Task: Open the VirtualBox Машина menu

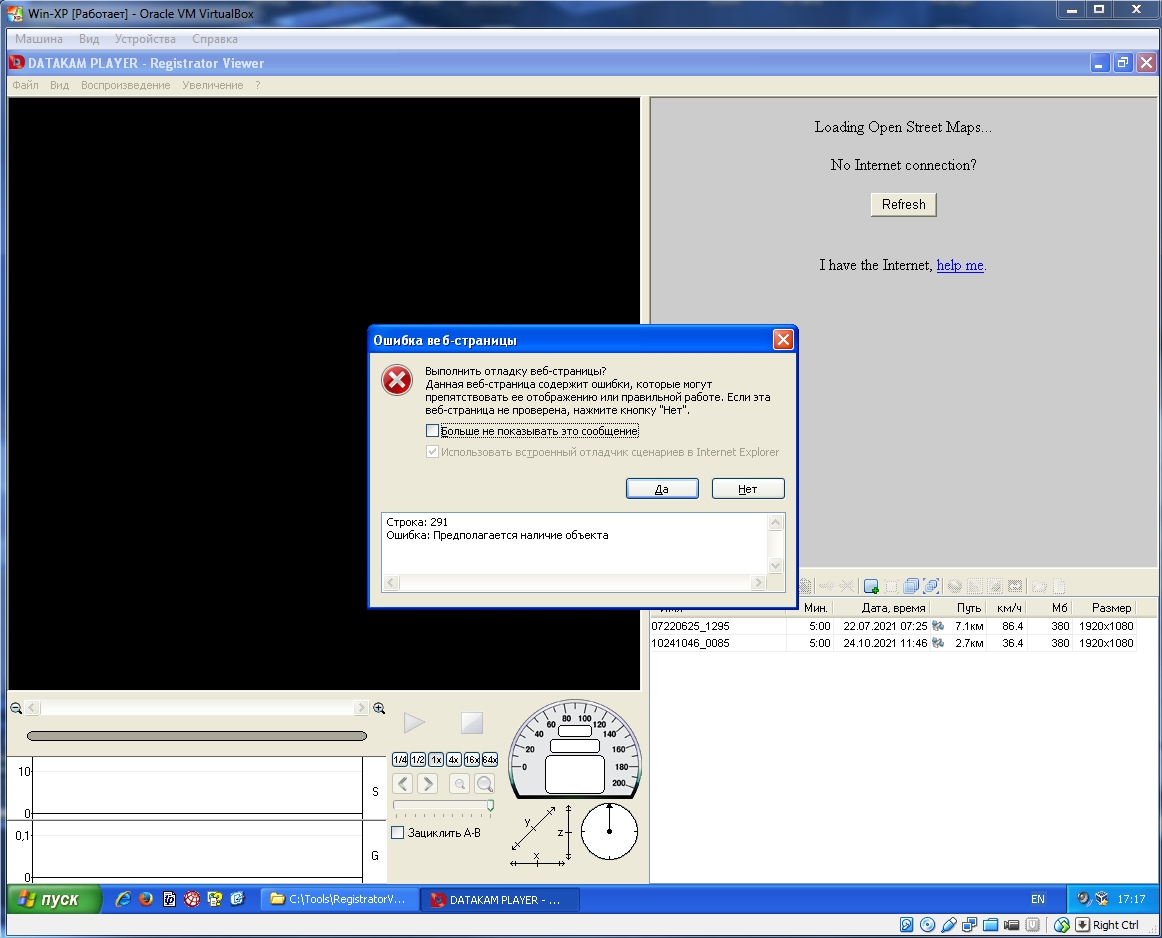Action: [x=39, y=39]
